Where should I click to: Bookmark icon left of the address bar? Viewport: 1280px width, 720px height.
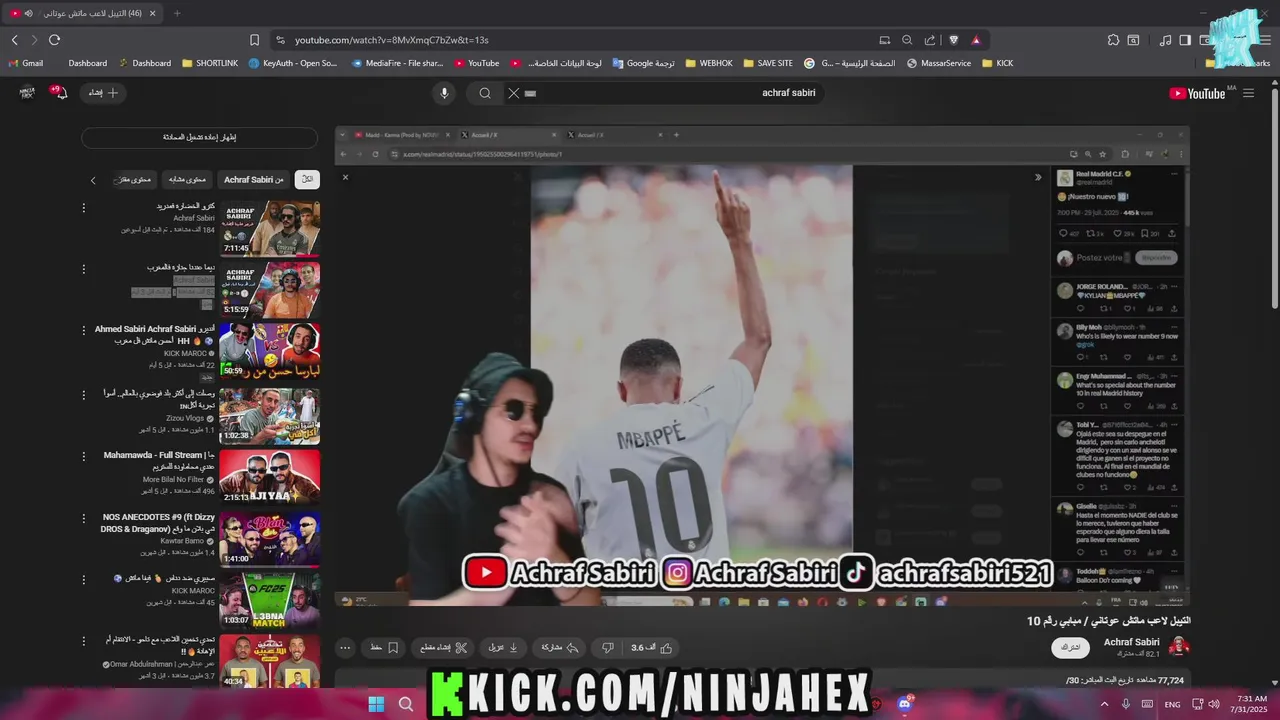[254, 40]
